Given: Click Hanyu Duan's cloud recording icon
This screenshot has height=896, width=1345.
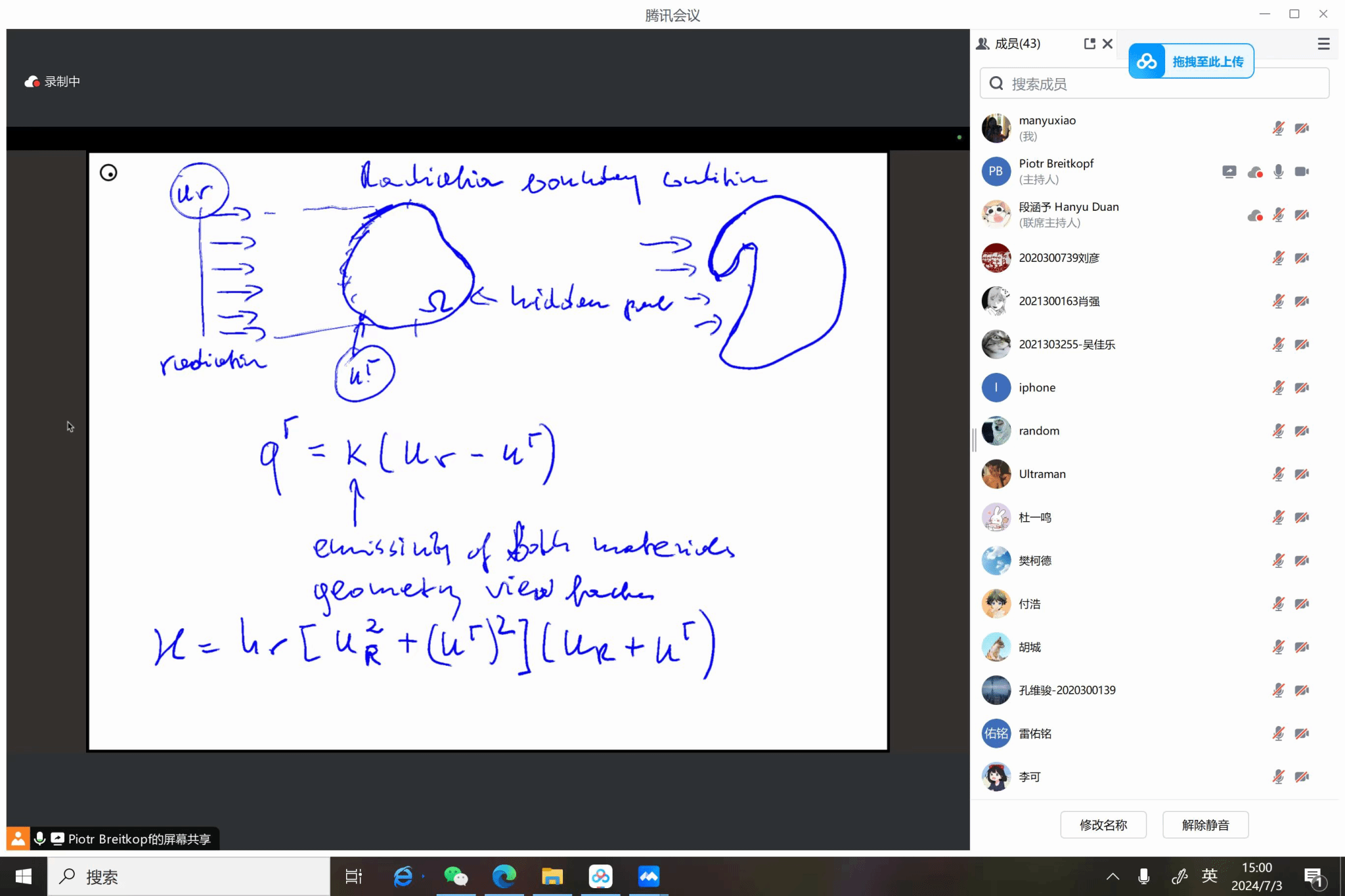Looking at the screenshot, I should (1255, 215).
